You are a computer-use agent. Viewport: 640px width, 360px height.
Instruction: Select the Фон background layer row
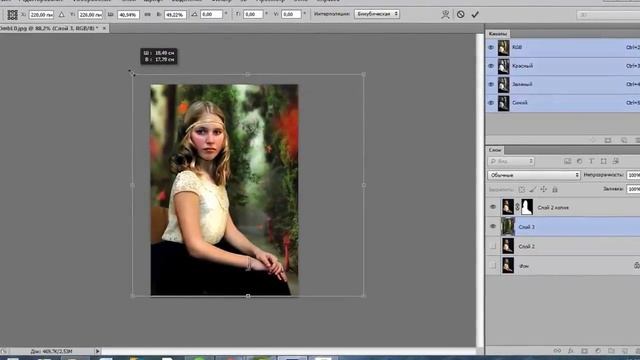click(563, 266)
